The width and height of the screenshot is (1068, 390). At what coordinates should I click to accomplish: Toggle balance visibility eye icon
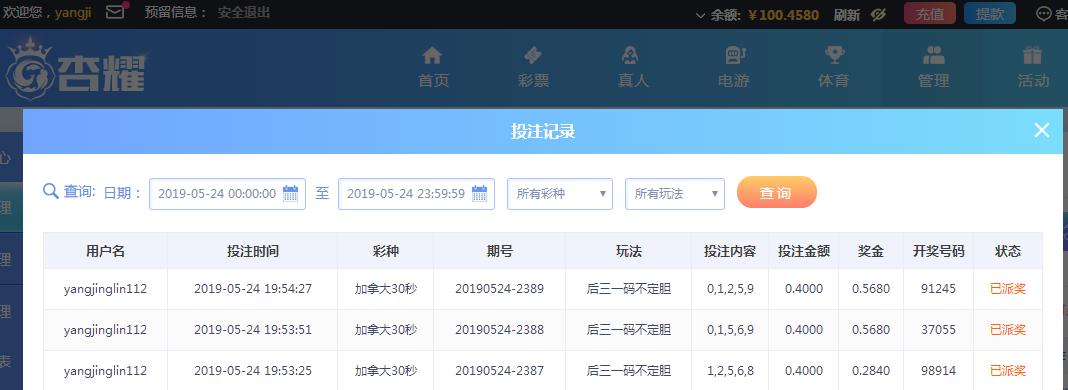[x=879, y=14]
